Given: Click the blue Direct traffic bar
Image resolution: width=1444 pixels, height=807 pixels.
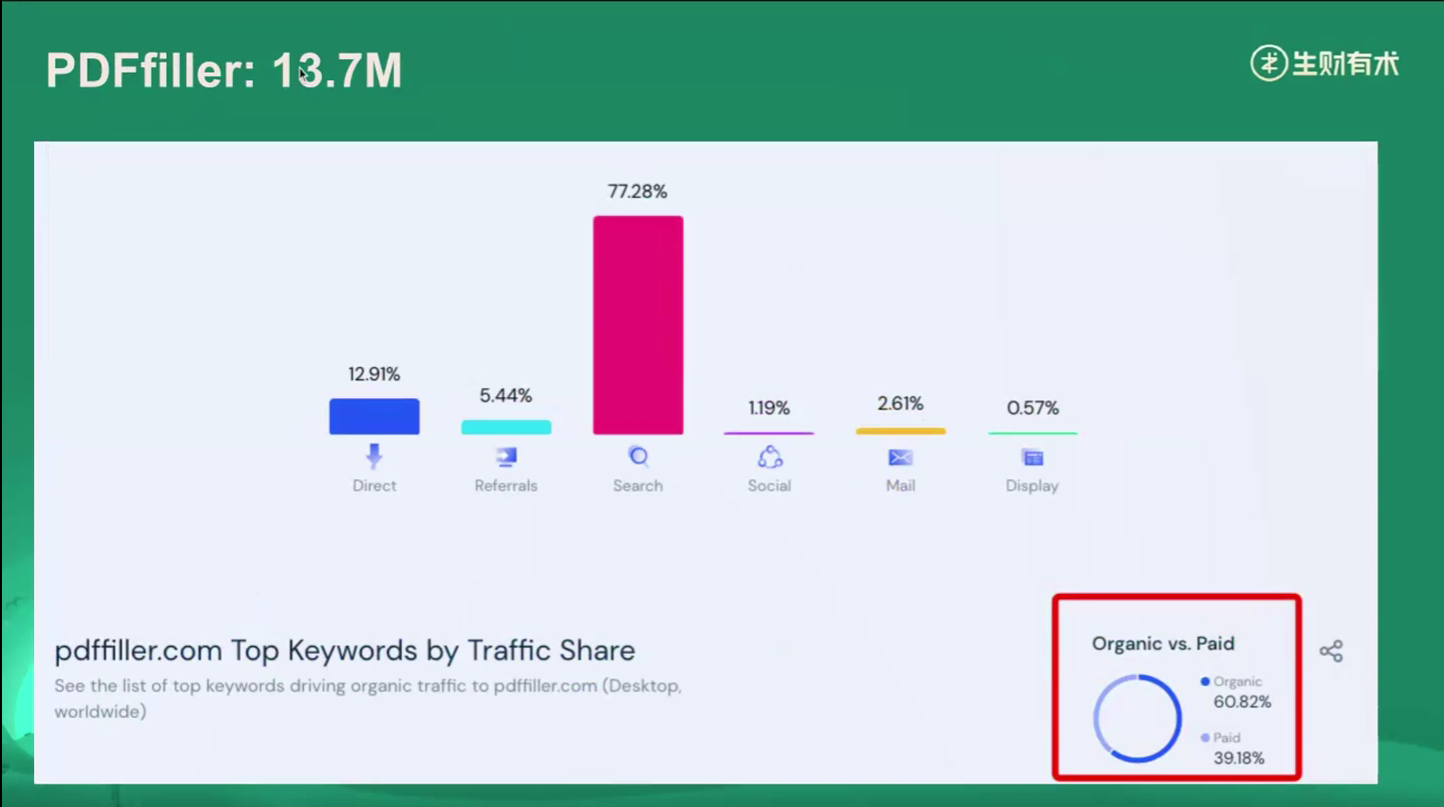Looking at the screenshot, I should 374,416.
